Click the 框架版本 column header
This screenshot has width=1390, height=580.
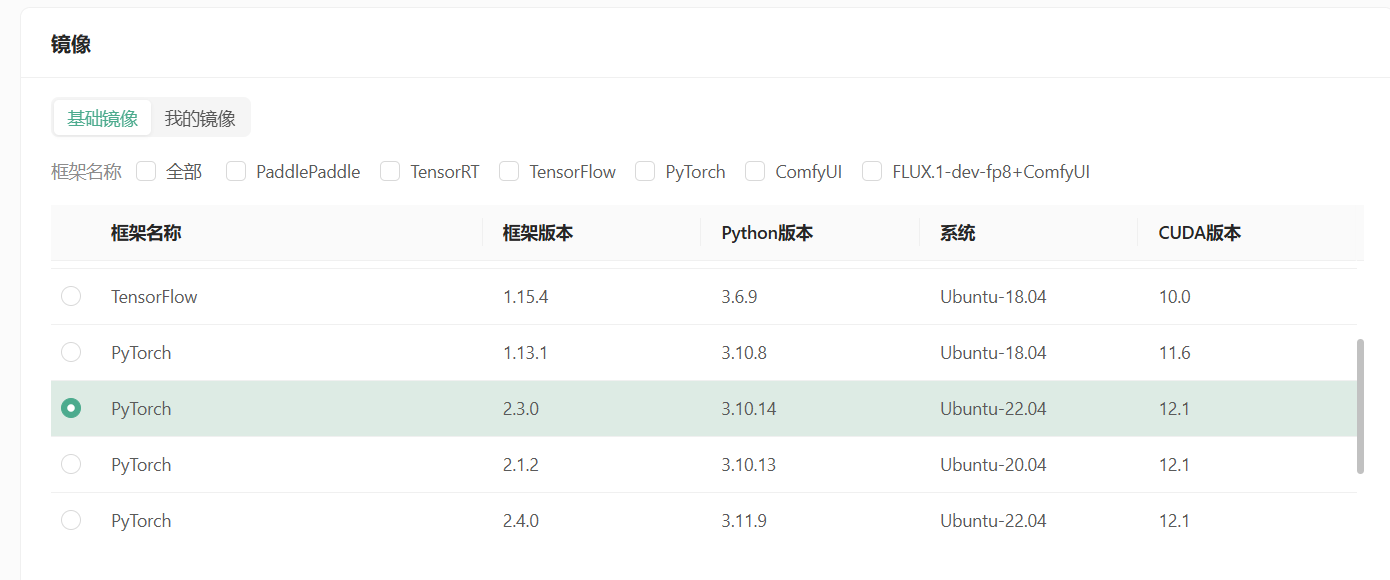tap(538, 233)
